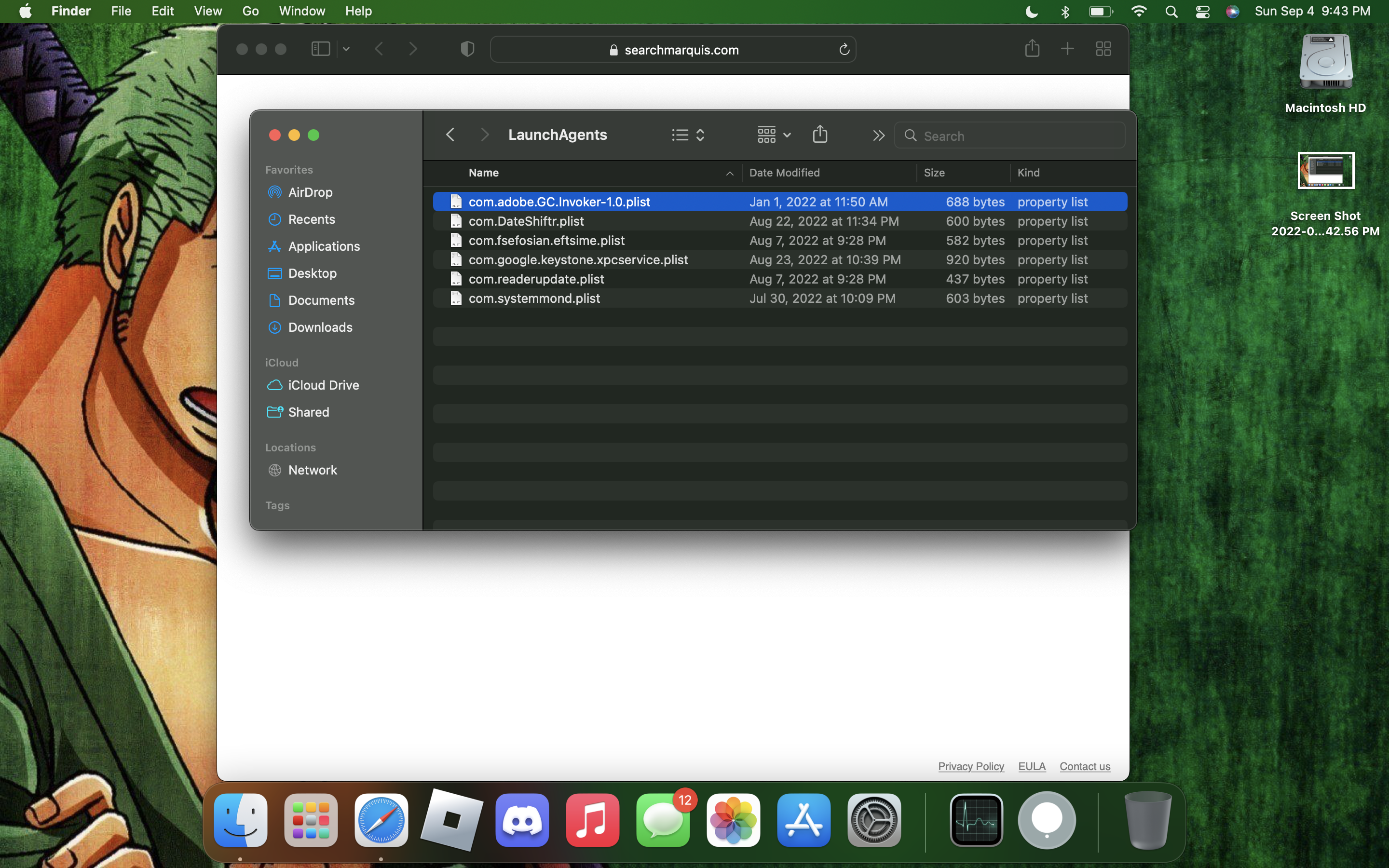Open Safari tab overview grid icon
1389x868 pixels.
(x=1103, y=49)
